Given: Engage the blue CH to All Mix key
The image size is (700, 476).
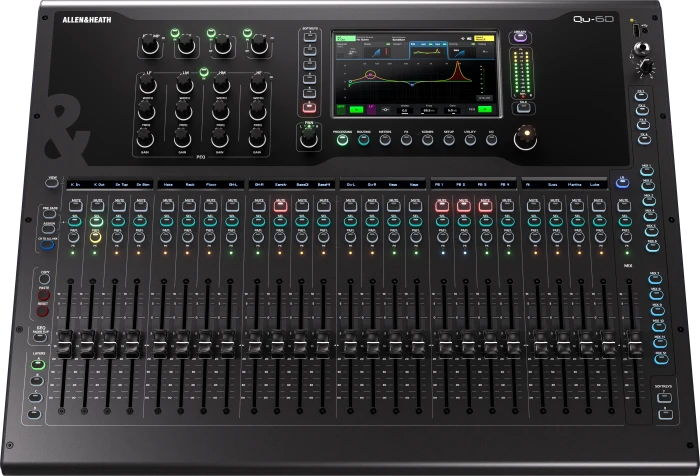Looking at the screenshot, I should pos(47,244).
